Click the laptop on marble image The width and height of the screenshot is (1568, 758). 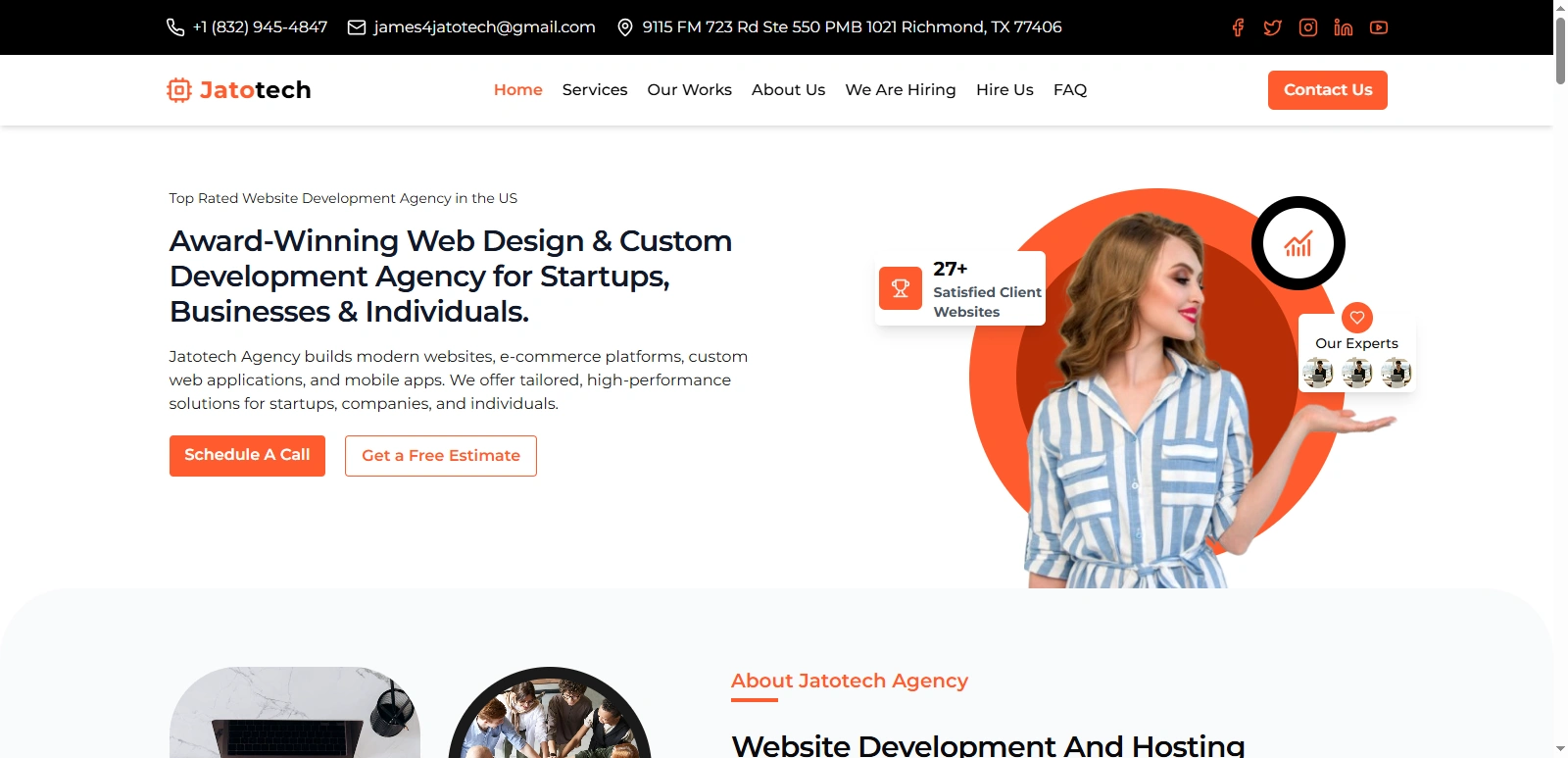point(295,713)
